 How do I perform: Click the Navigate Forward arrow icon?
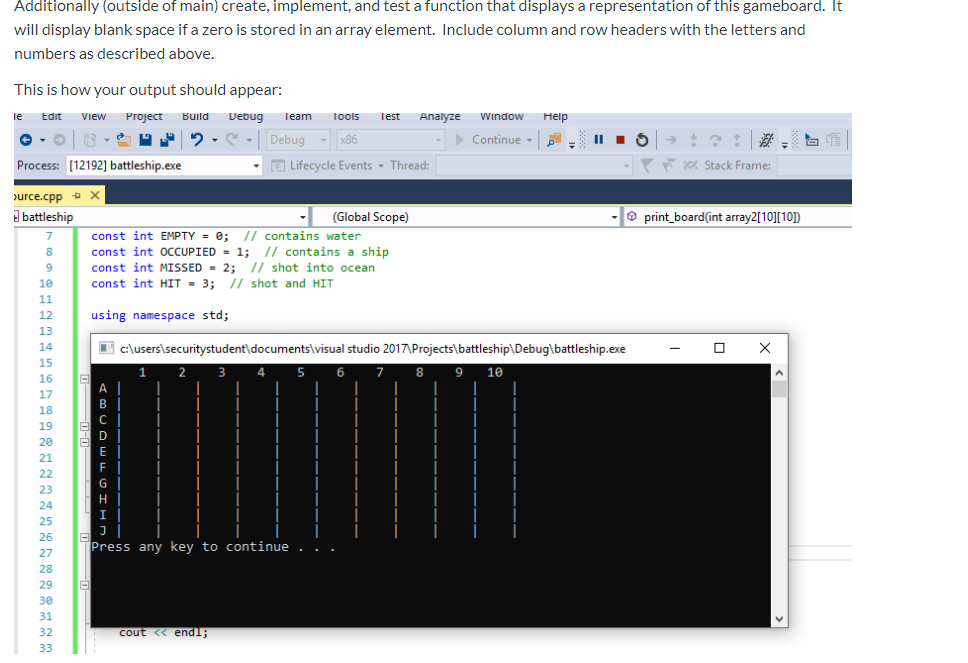pyautogui.click(x=59, y=140)
